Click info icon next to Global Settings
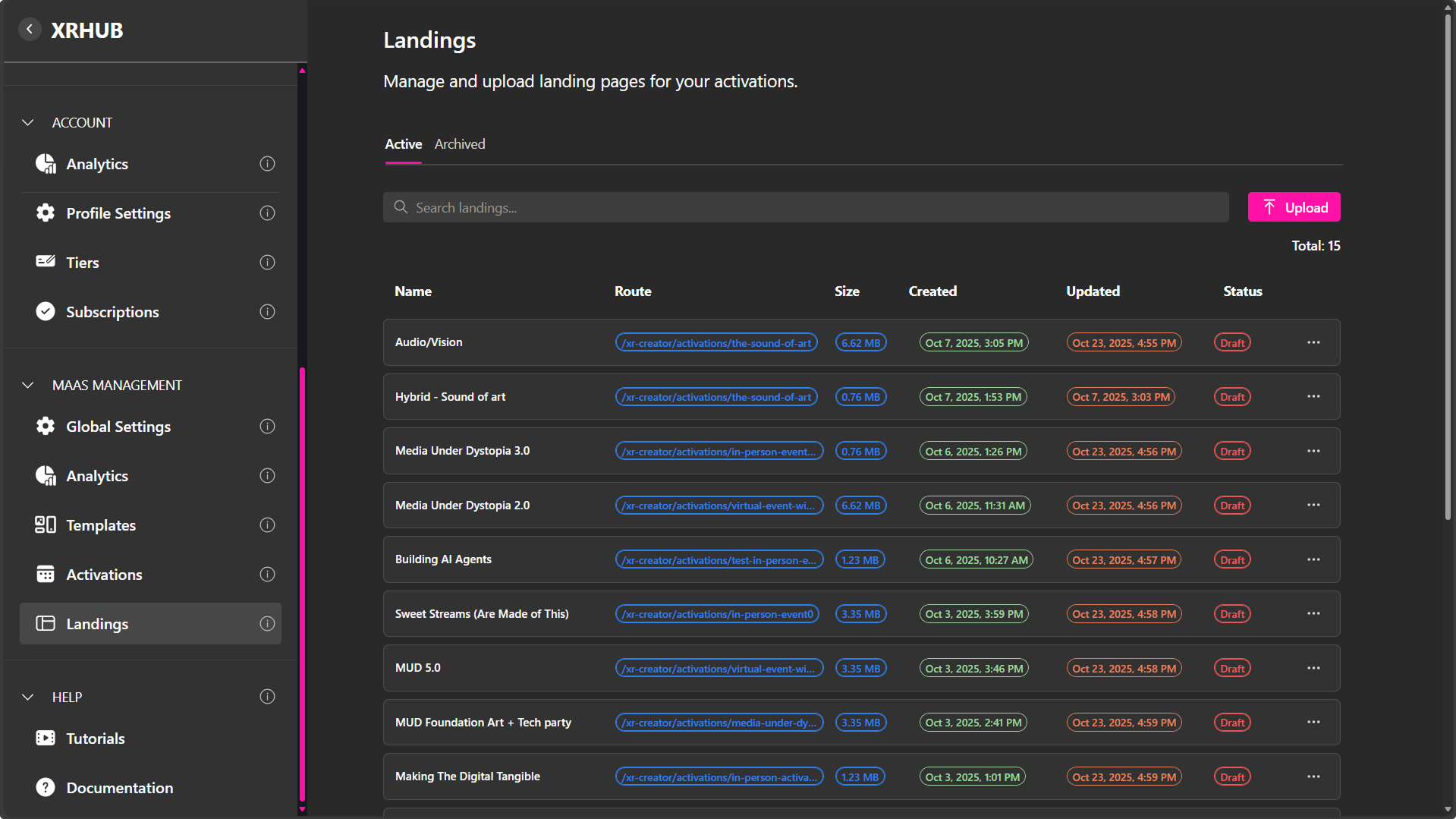The image size is (1456, 819). click(267, 427)
